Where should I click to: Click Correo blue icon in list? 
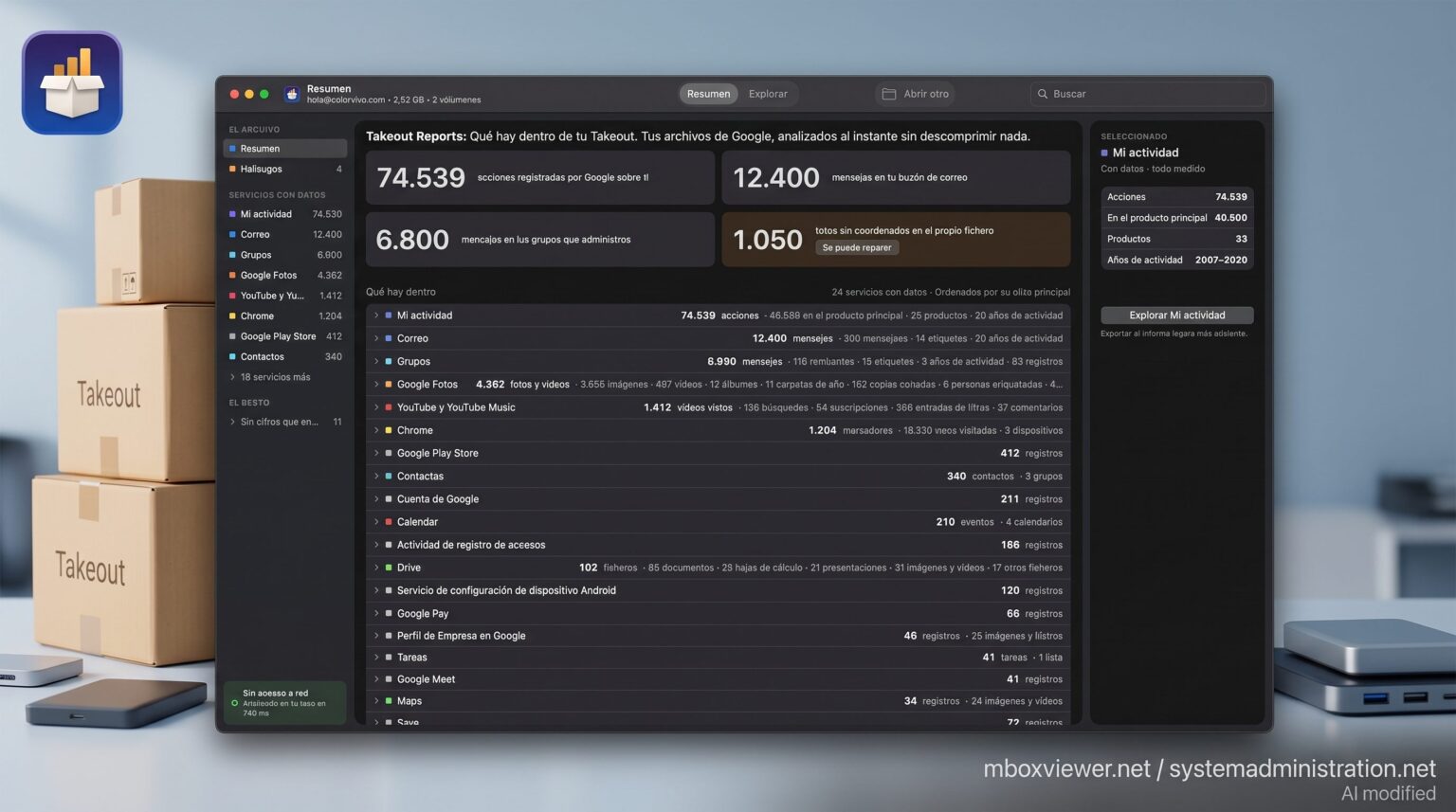click(389, 338)
